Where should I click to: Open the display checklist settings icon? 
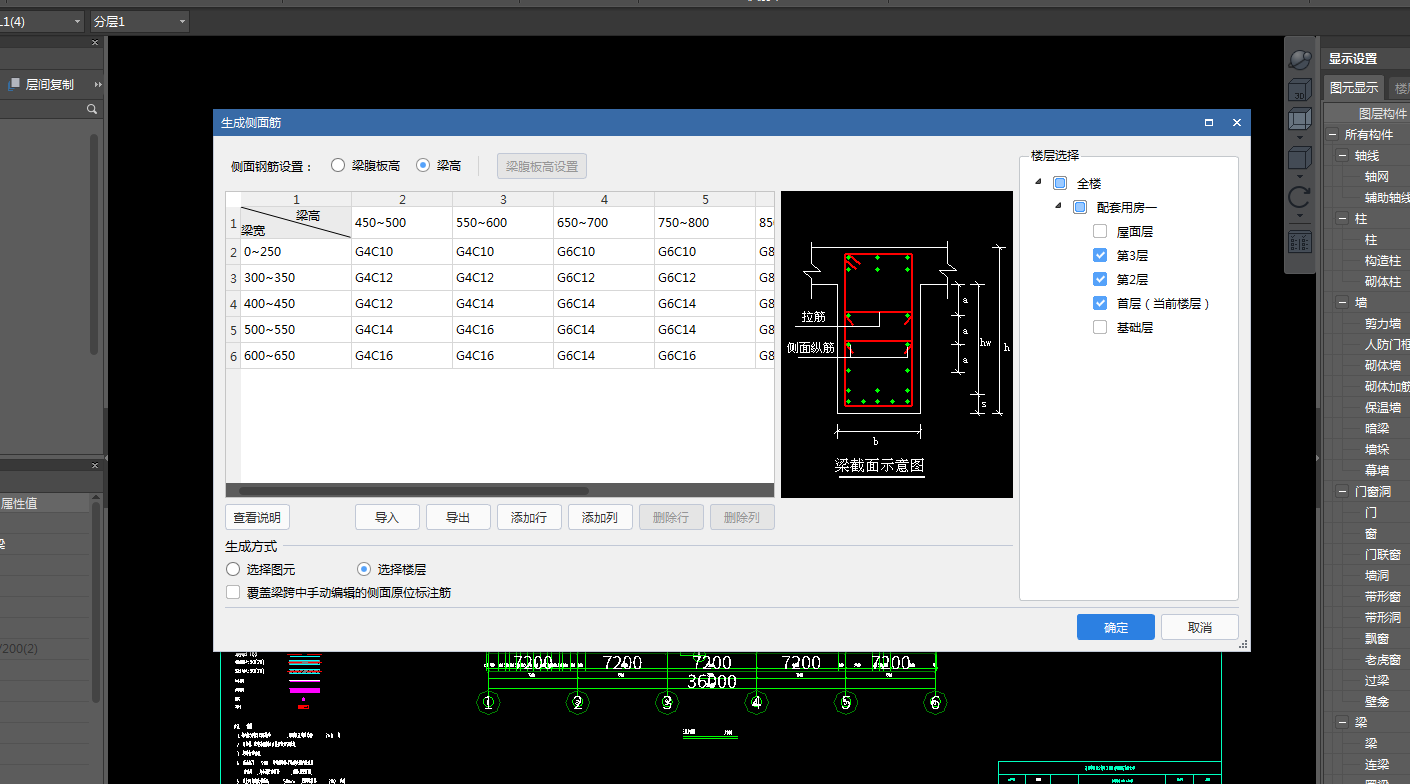(x=1300, y=241)
